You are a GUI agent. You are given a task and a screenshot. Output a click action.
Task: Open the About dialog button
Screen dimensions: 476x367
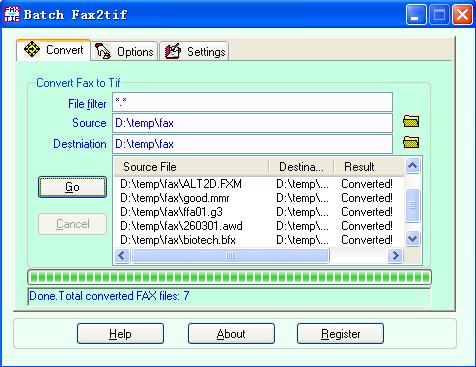point(231,334)
